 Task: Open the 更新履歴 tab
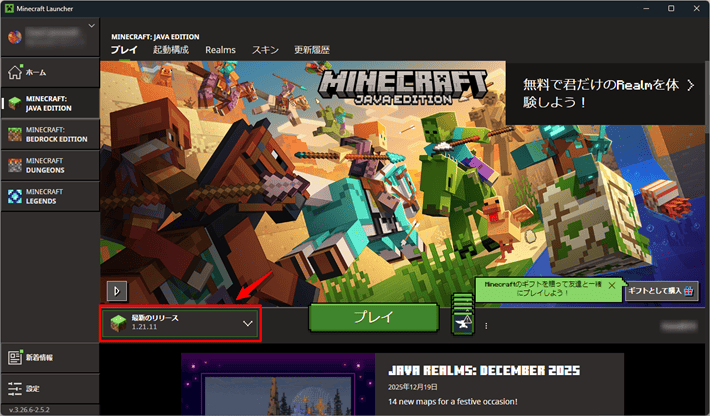pyautogui.click(x=311, y=49)
